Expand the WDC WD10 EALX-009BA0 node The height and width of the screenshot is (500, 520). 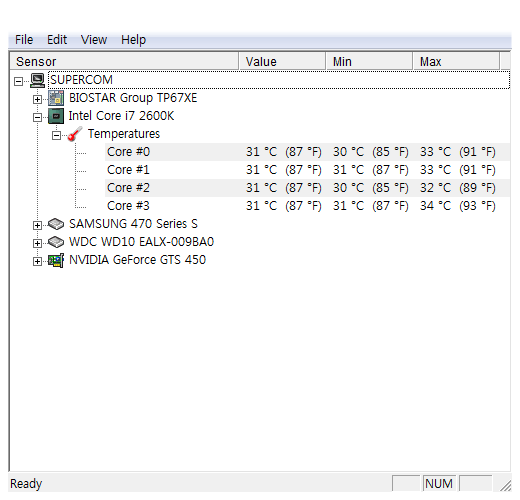tap(37, 243)
